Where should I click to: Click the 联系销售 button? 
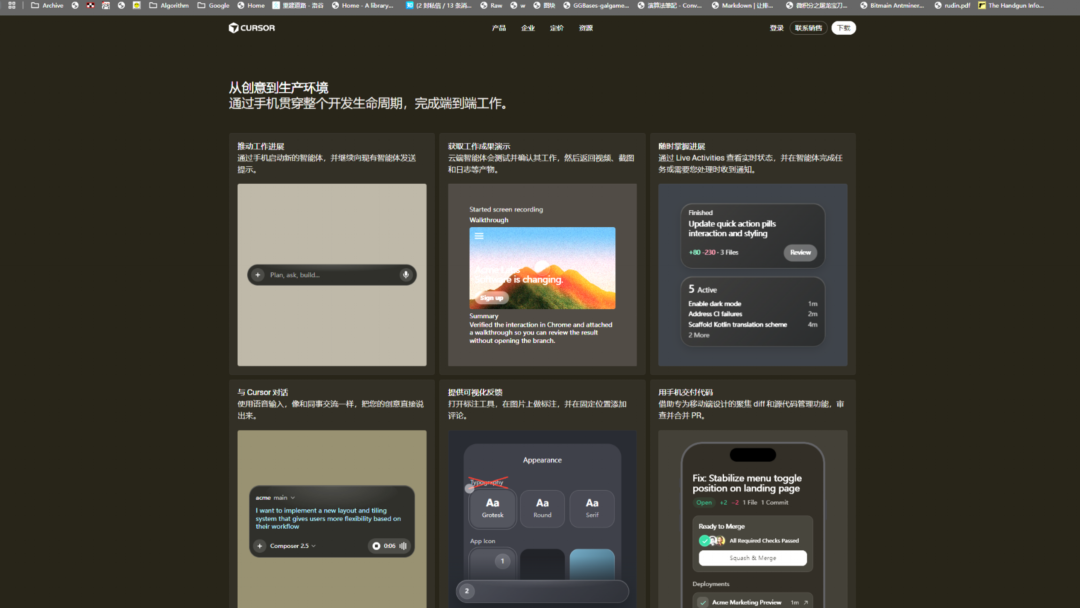click(x=808, y=28)
